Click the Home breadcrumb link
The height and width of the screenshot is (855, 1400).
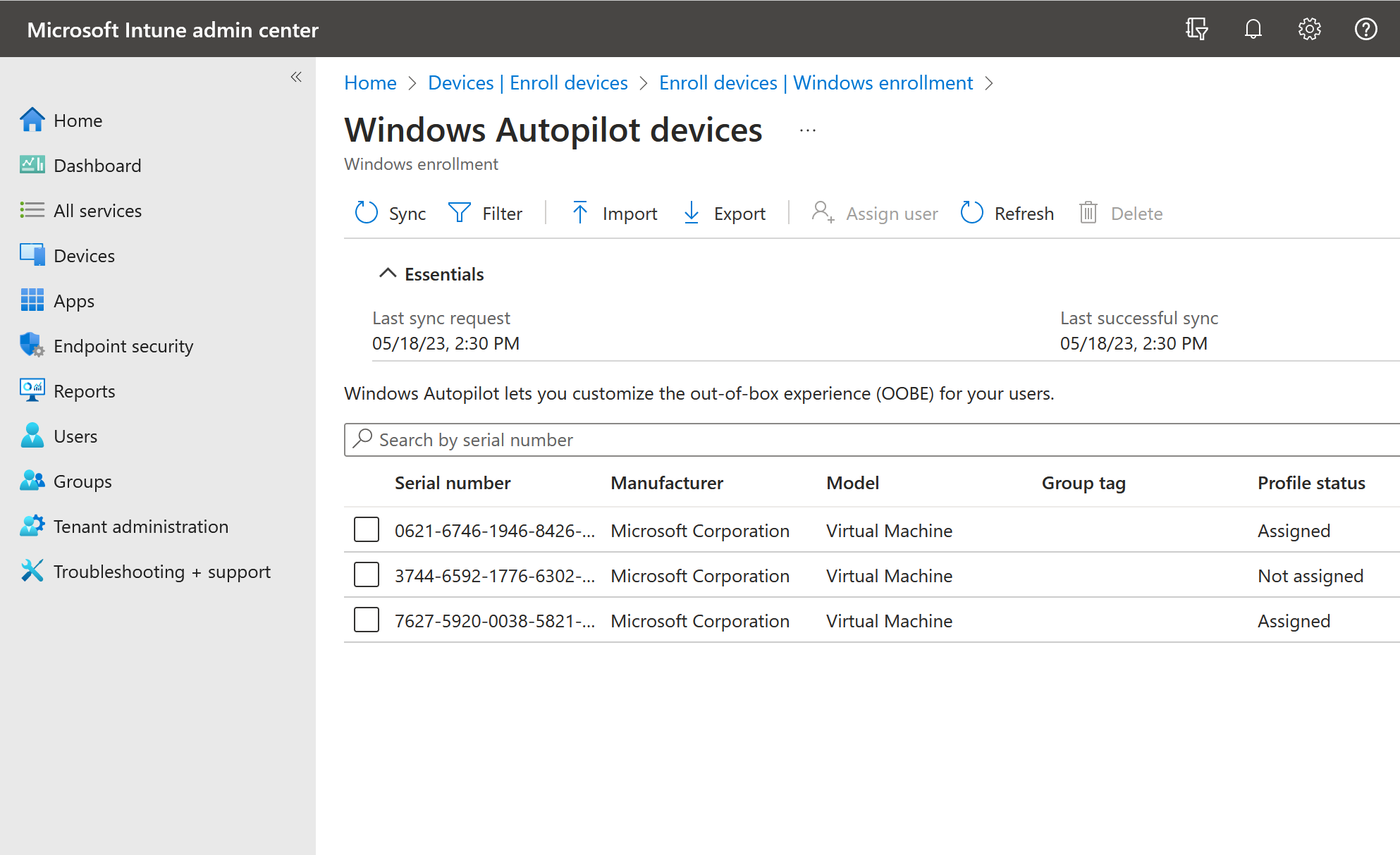(x=369, y=82)
